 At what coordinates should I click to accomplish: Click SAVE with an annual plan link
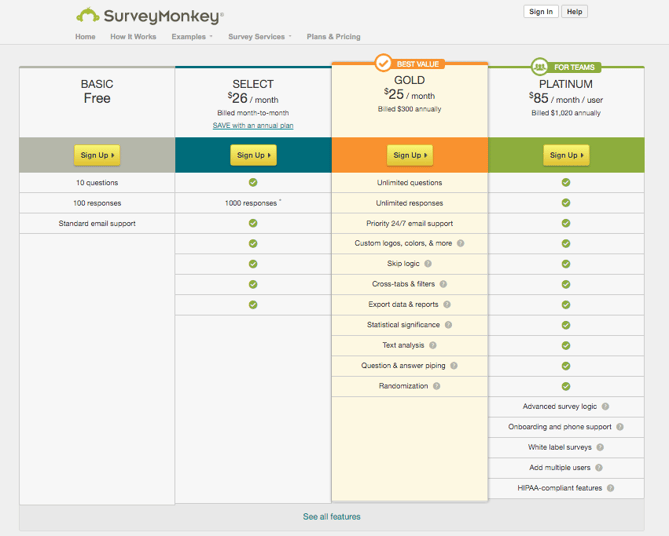tap(253, 125)
